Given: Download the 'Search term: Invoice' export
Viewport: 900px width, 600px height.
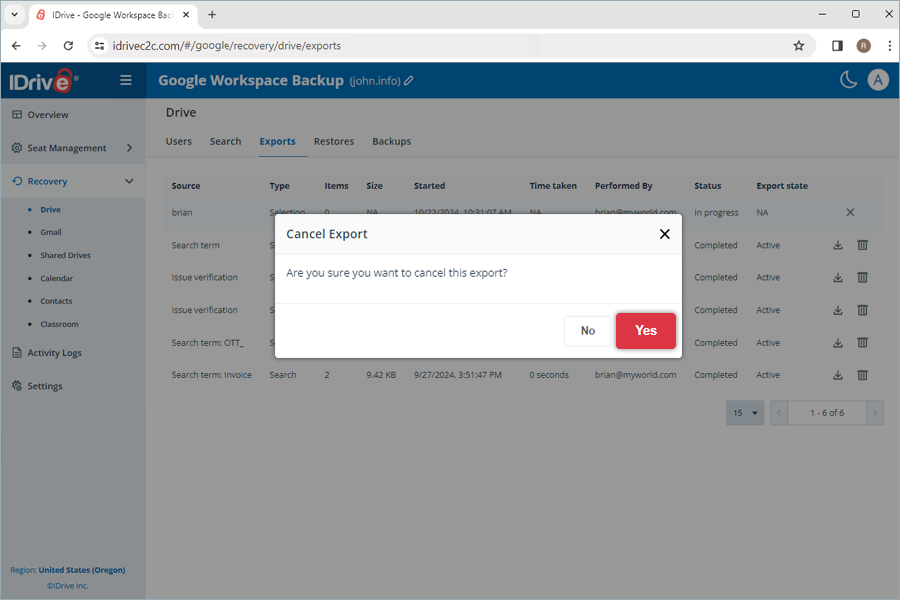Looking at the screenshot, I should tap(838, 375).
